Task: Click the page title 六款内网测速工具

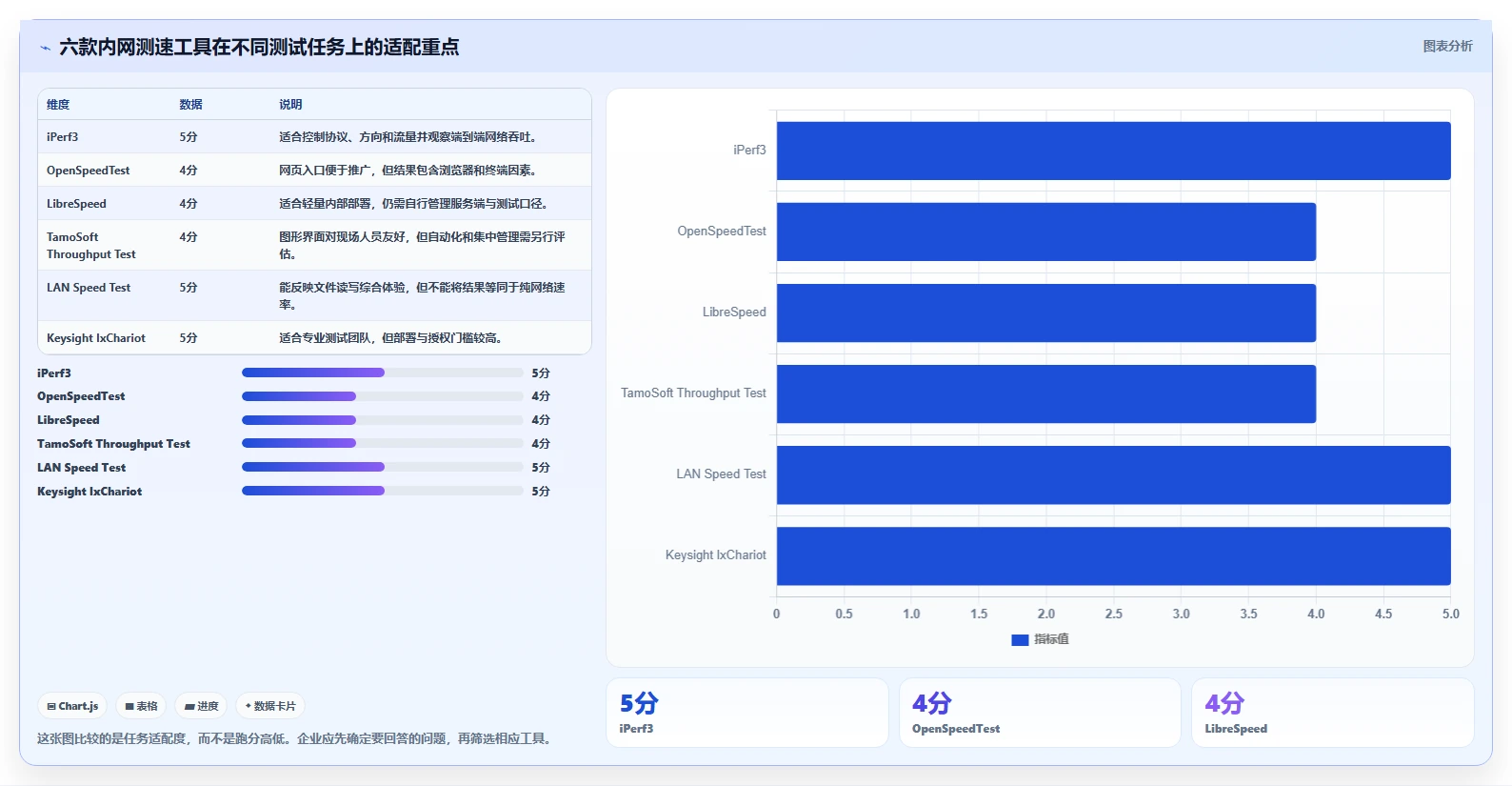Action: tap(259, 47)
